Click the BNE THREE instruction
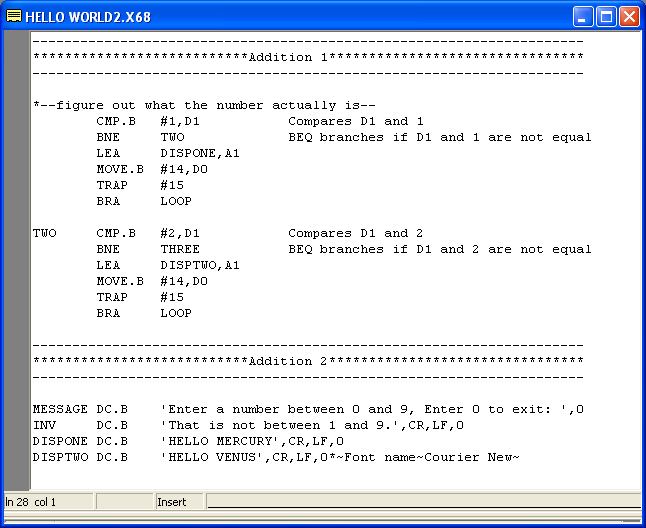646x528 pixels. 148,249
